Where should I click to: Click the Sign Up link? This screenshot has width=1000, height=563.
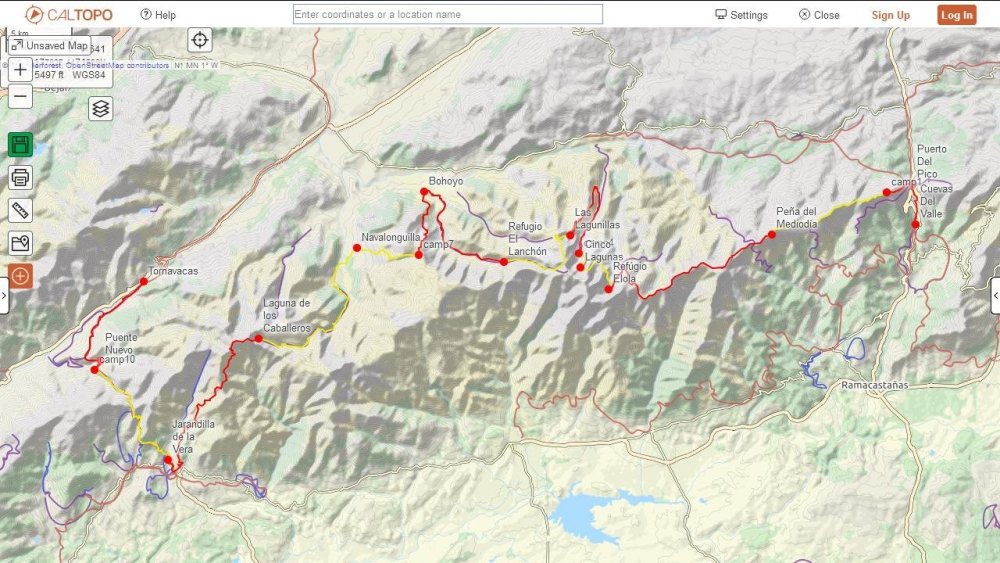pos(890,15)
